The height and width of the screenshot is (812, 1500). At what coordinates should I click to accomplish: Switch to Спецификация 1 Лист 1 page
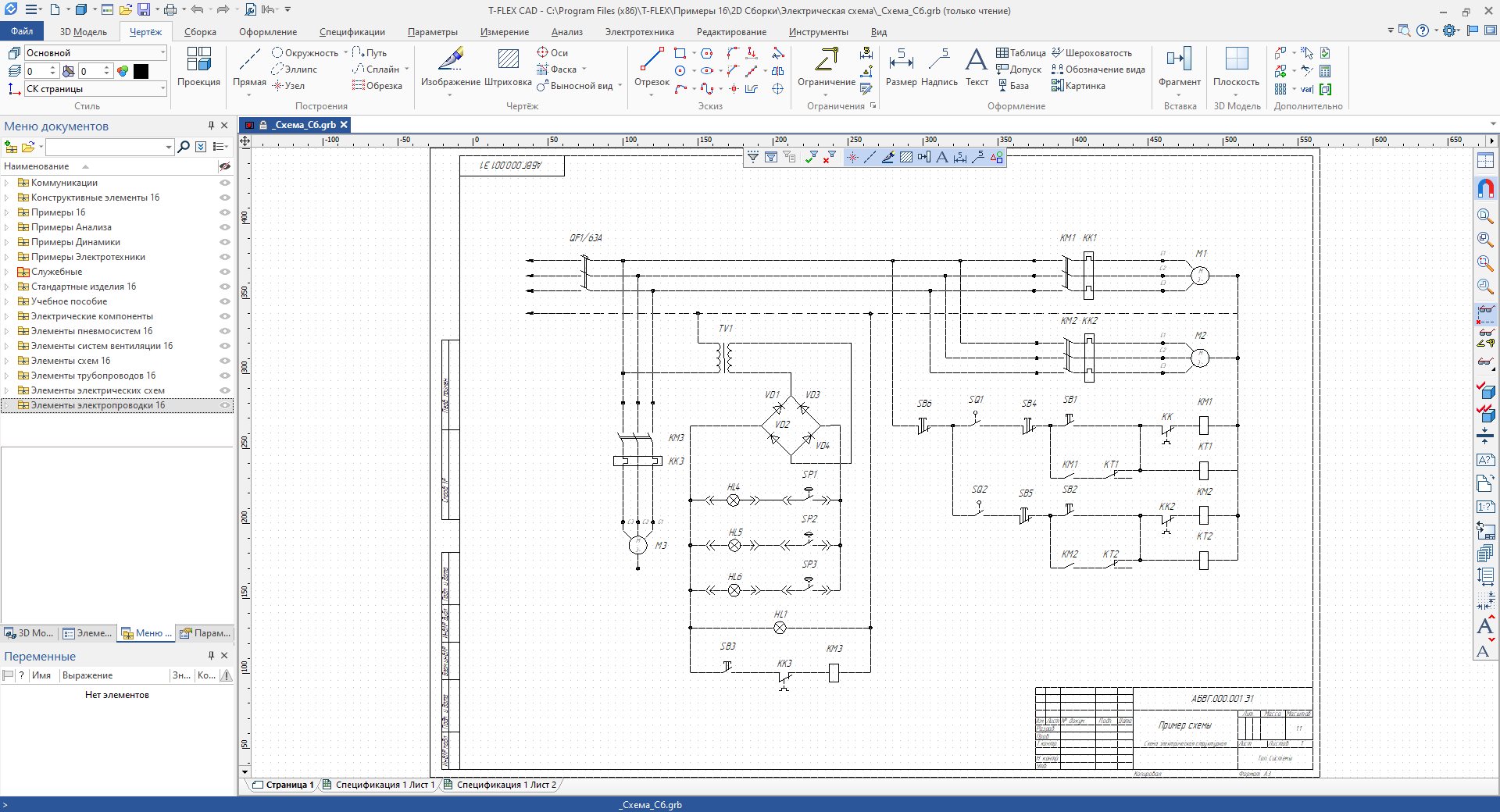(x=384, y=785)
